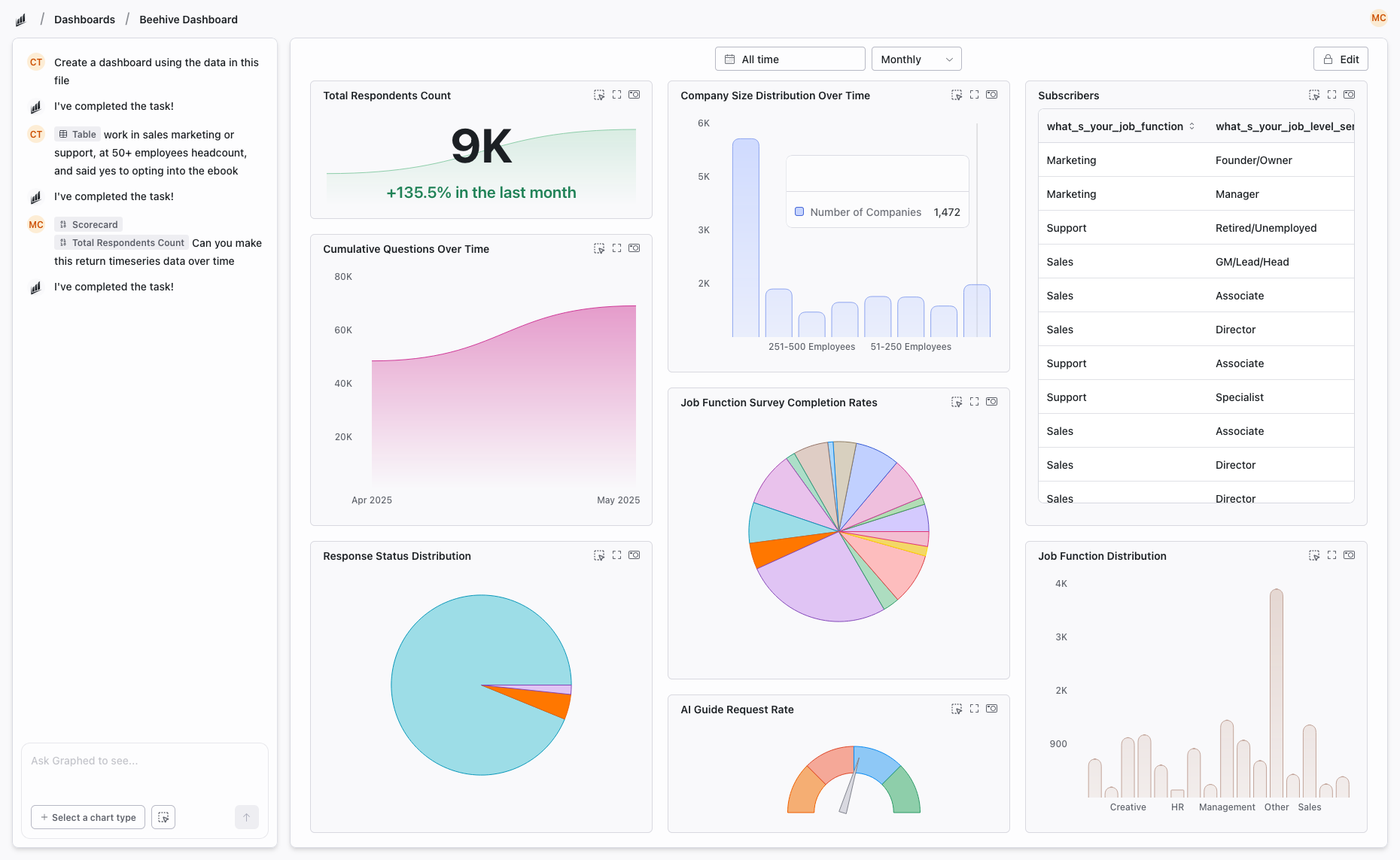Image resolution: width=1400 pixels, height=860 pixels.
Task: Open Subscribers table in fullscreen
Action: 1332,95
